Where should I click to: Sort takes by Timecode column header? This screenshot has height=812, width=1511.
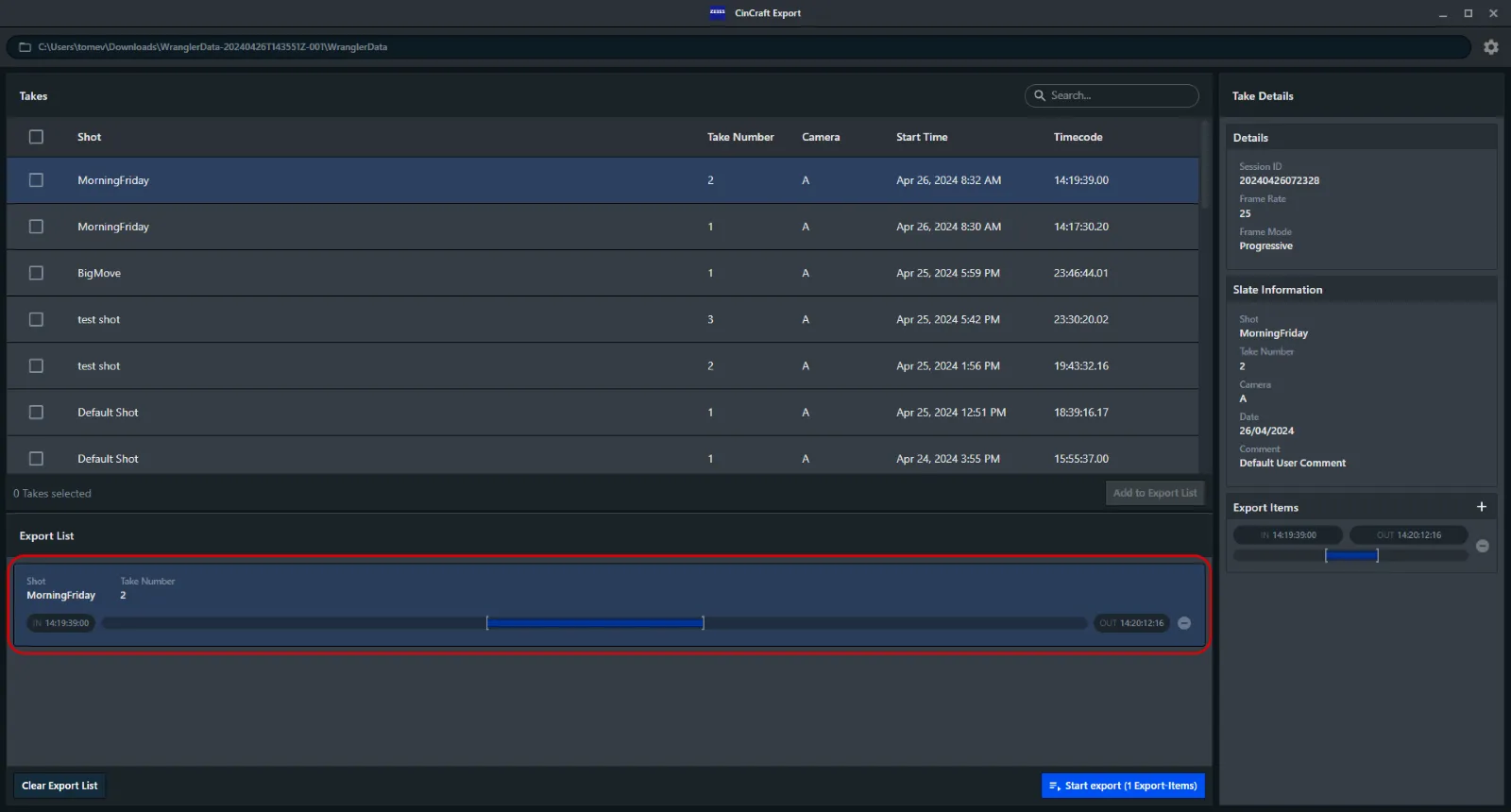1078,137
